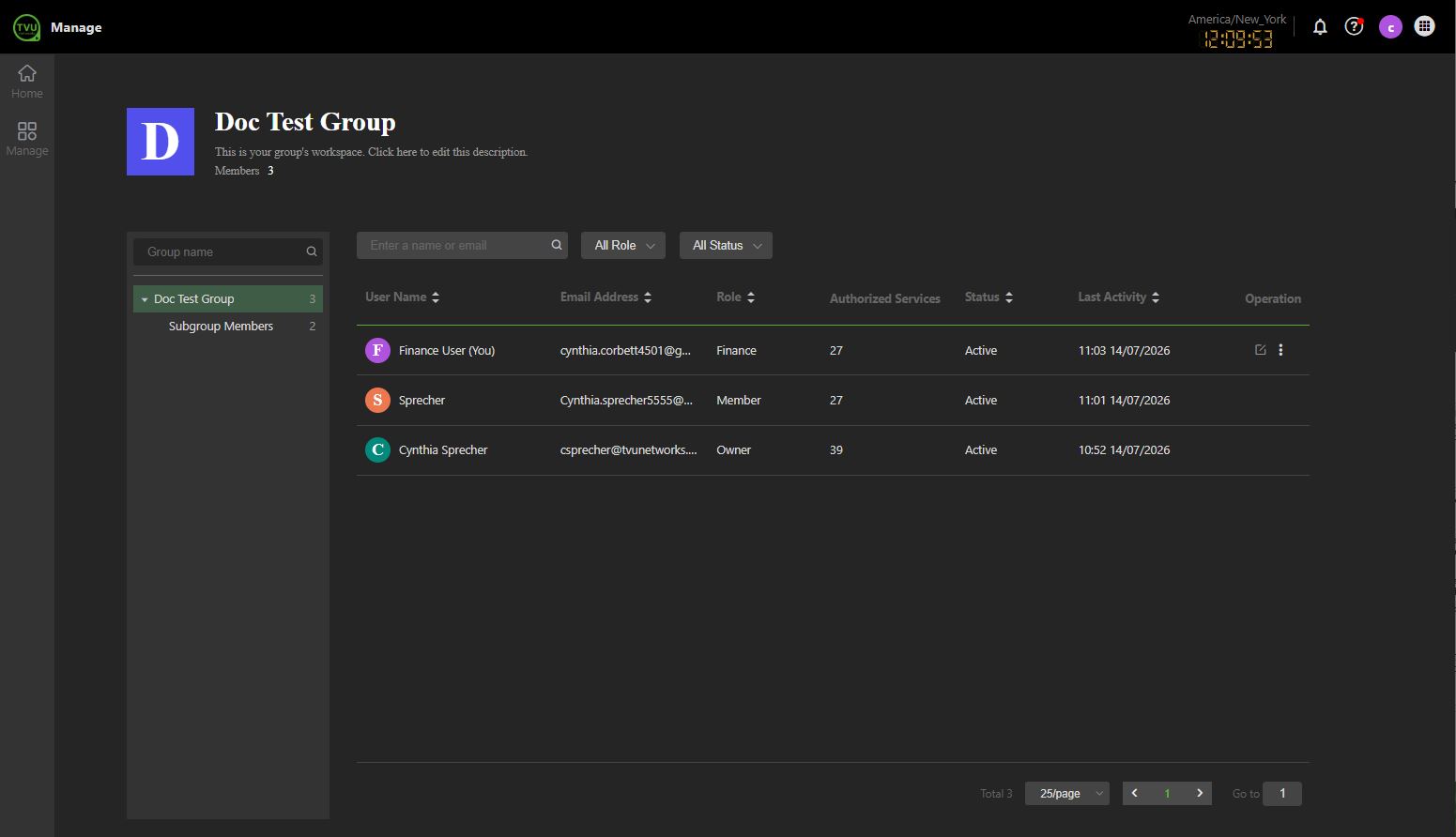The image size is (1456, 837).
Task: Click the TVU logo icon
Action: 26,27
